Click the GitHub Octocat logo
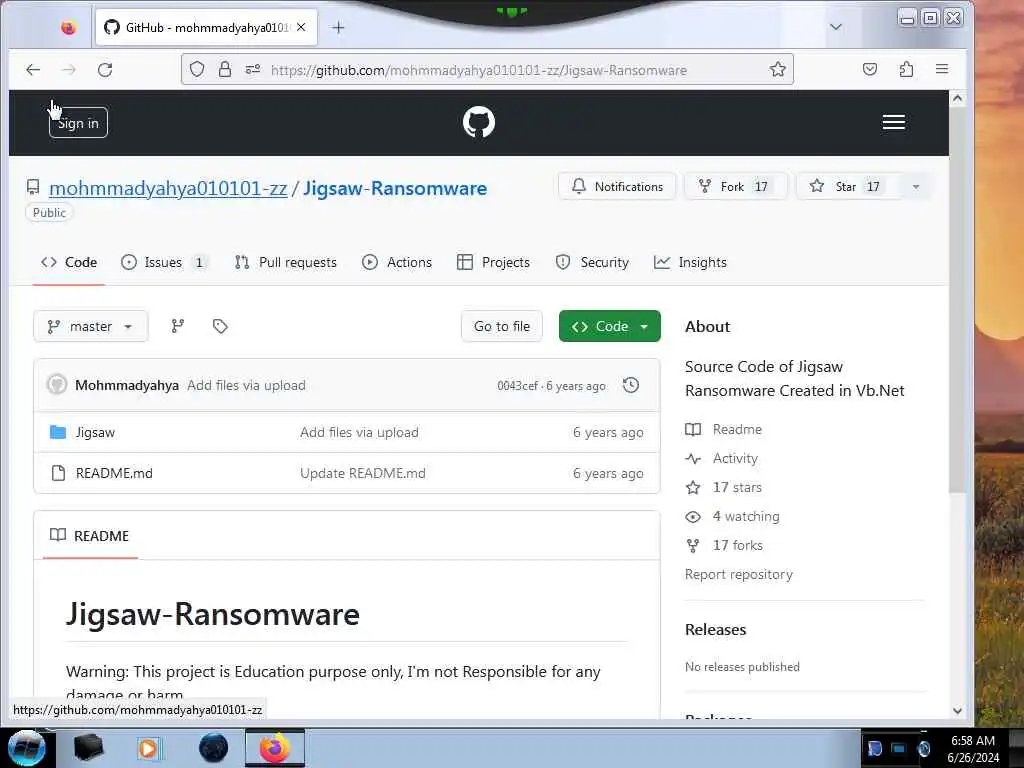 [479, 122]
